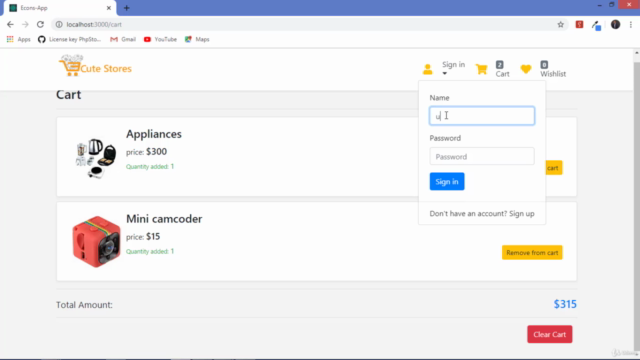Image resolution: width=640 pixels, height=360 pixels.
Task: Open the Apps bookmark
Action: 18,39
